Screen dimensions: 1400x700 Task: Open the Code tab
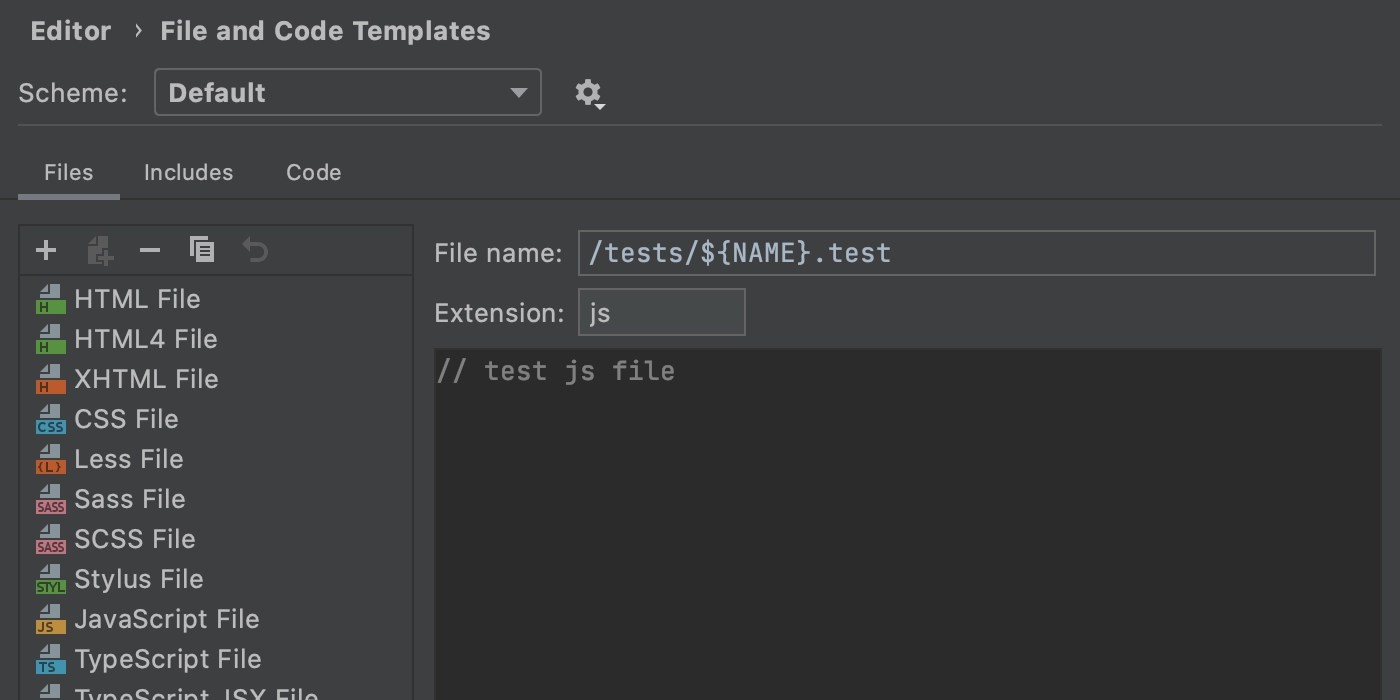click(x=313, y=172)
